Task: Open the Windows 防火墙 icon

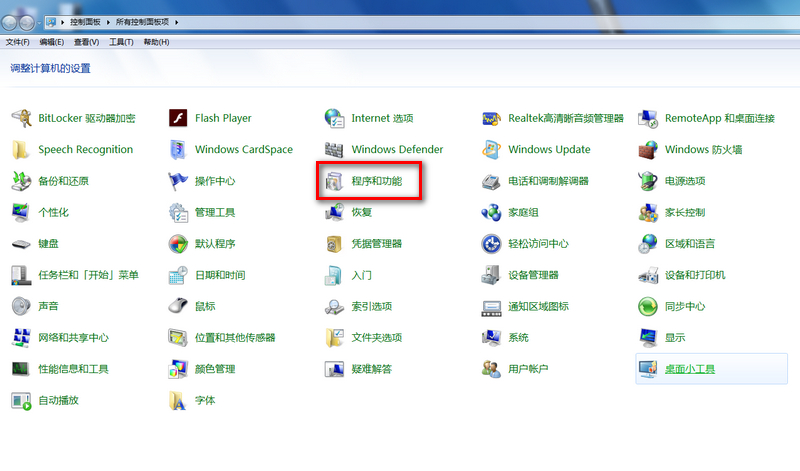Action: coord(648,150)
